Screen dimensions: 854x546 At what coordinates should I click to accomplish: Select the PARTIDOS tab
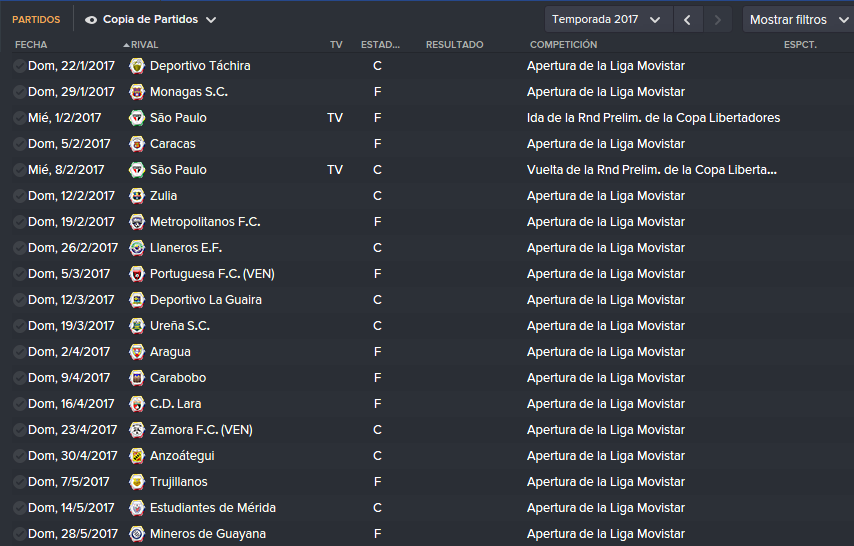point(36,20)
